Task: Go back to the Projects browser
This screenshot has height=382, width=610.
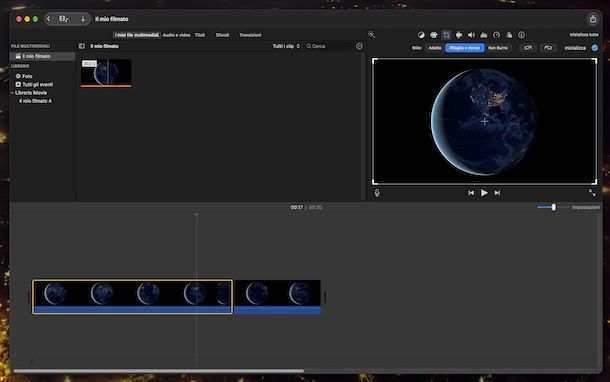Action: 49,19
